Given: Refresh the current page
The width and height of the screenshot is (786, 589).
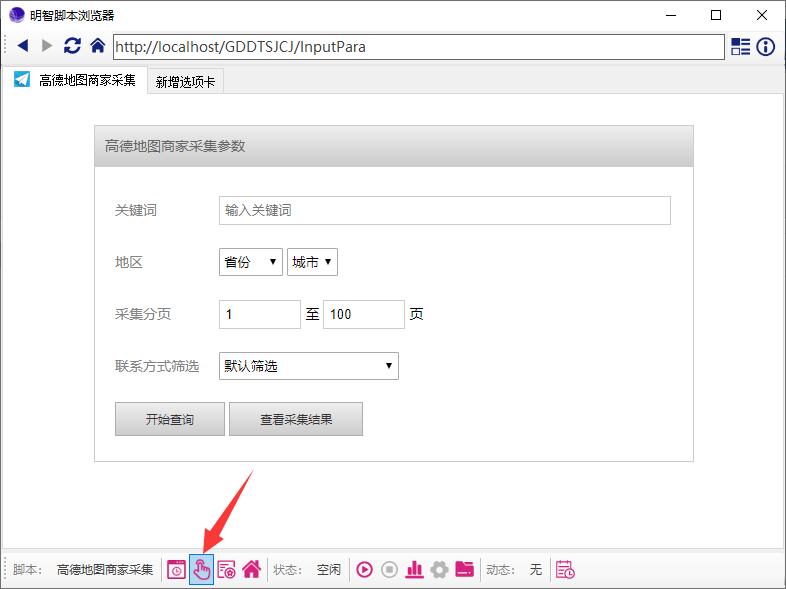Looking at the screenshot, I should (72, 46).
